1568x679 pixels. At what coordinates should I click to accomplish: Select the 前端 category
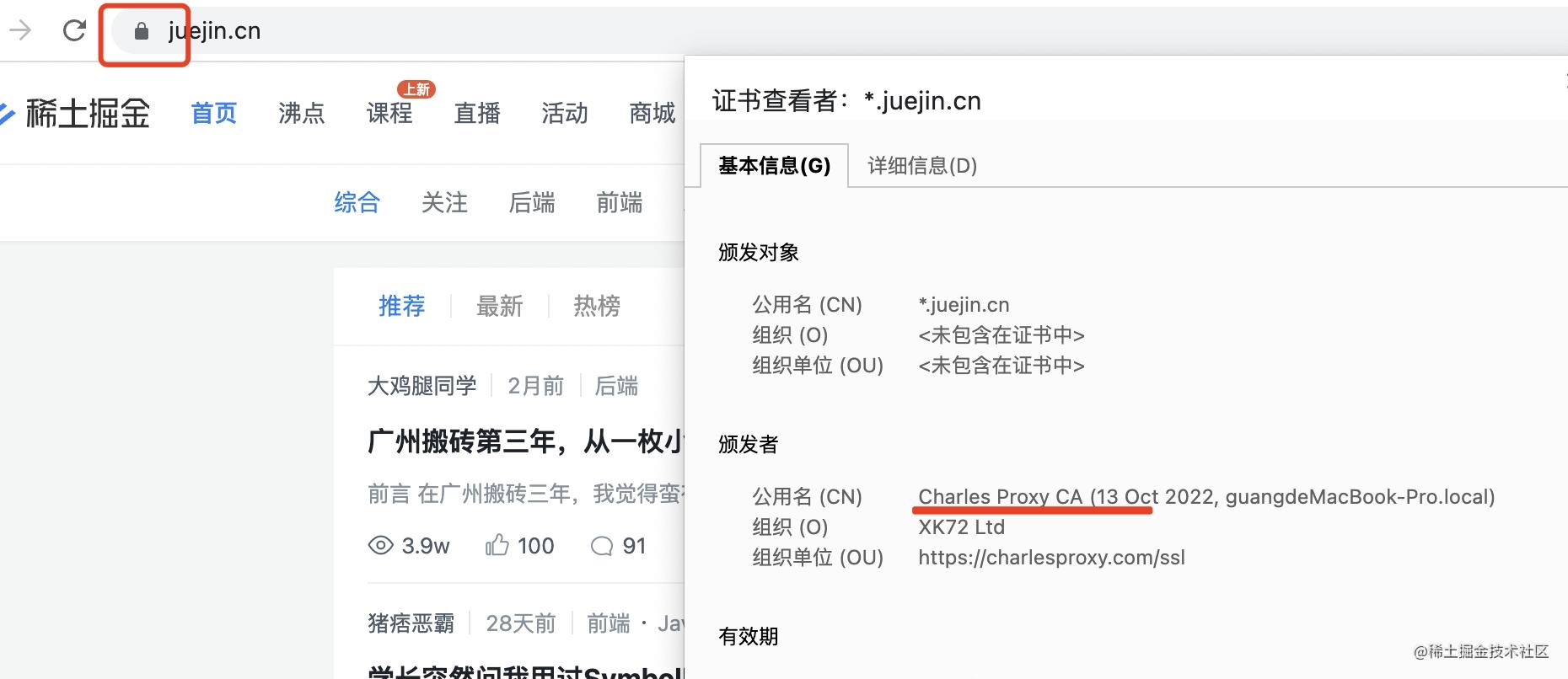(620, 202)
